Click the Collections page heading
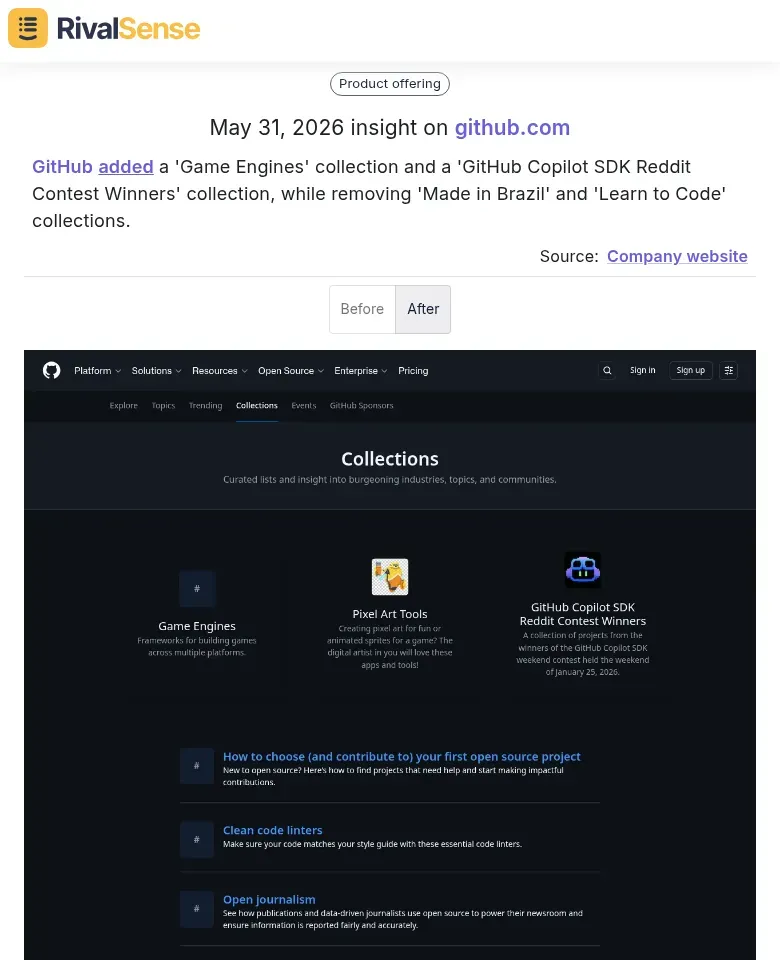The image size is (780, 960). 390,459
